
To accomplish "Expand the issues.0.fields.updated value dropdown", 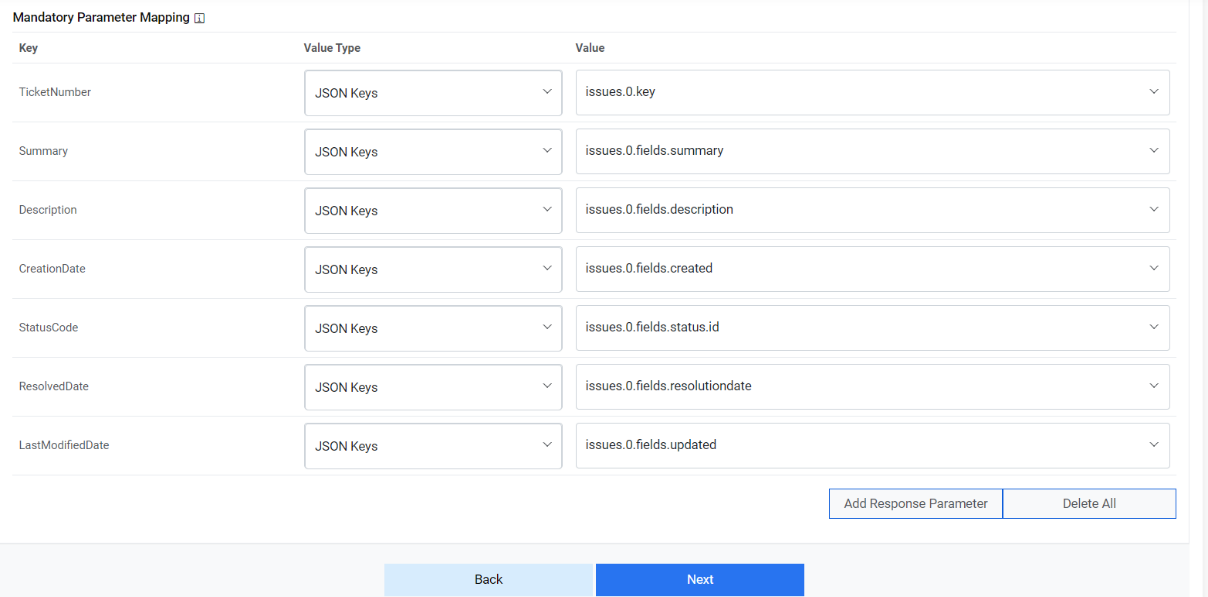I will pos(1153,445).
